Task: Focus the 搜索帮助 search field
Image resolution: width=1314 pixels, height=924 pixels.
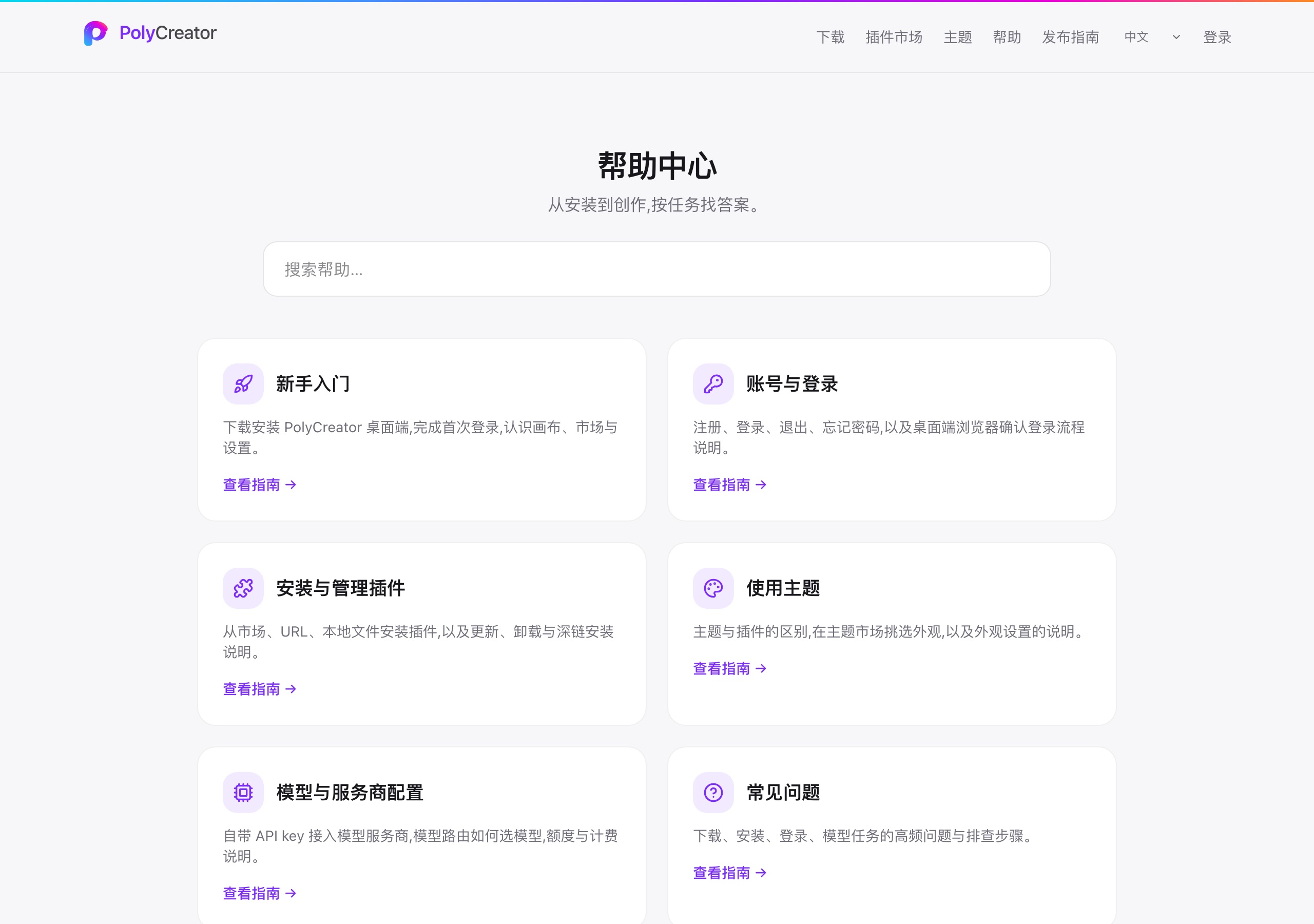Action: point(656,269)
